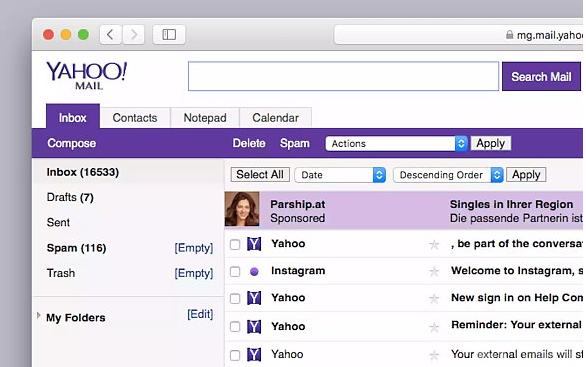Check the box for first Yahoo email
Screen dimensions: 586x367
click(x=235, y=245)
